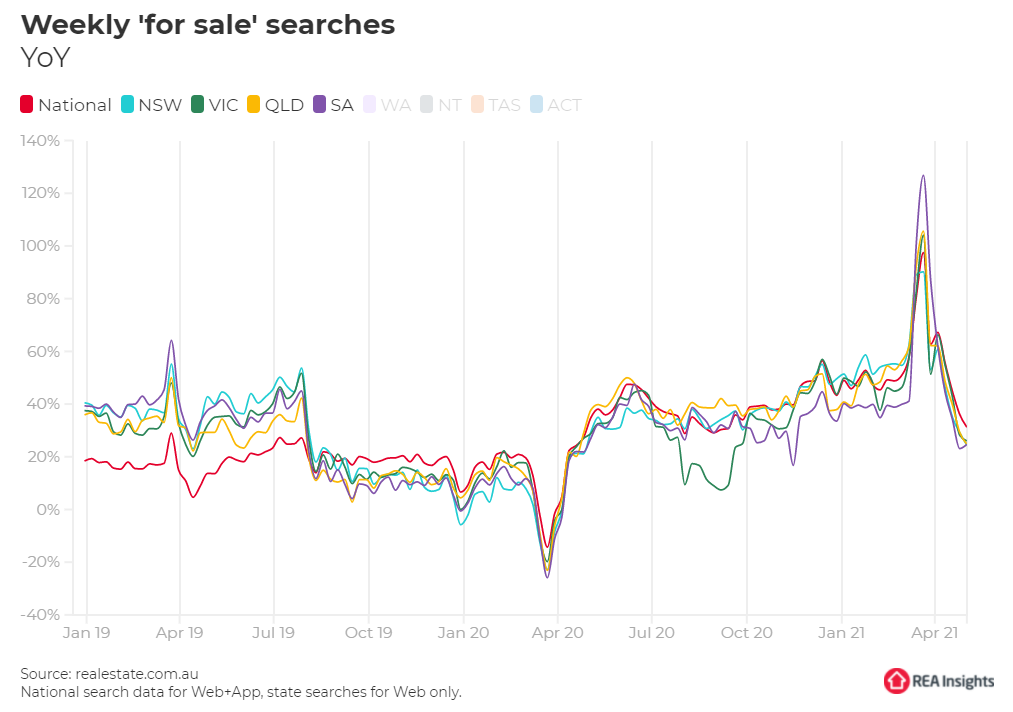Viewport: 1013px width, 712px height.
Task: Hide the QLD series via legend
Action: pyautogui.click(x=284, y=104)
